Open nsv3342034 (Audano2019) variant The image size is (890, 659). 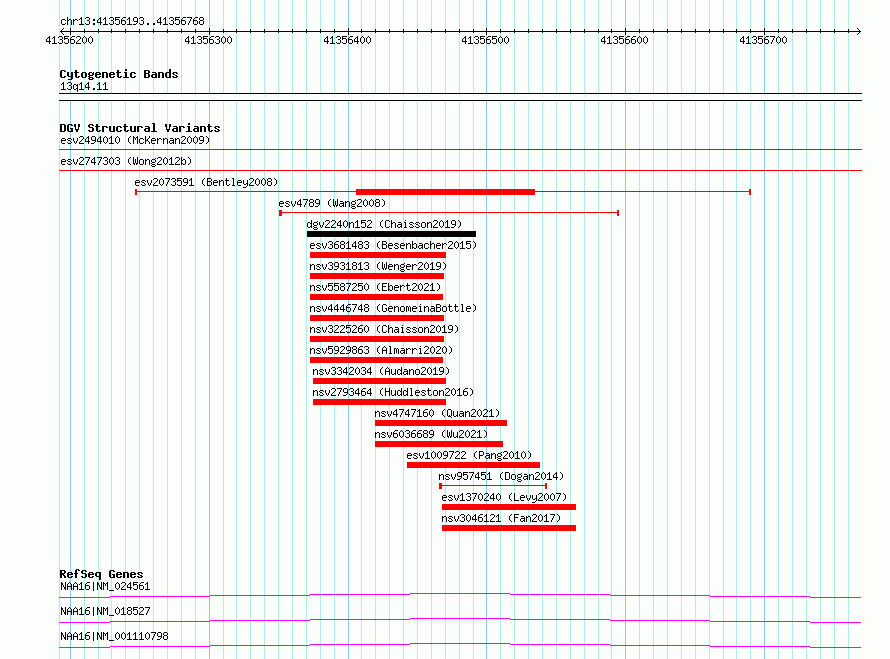click(381, 371)
